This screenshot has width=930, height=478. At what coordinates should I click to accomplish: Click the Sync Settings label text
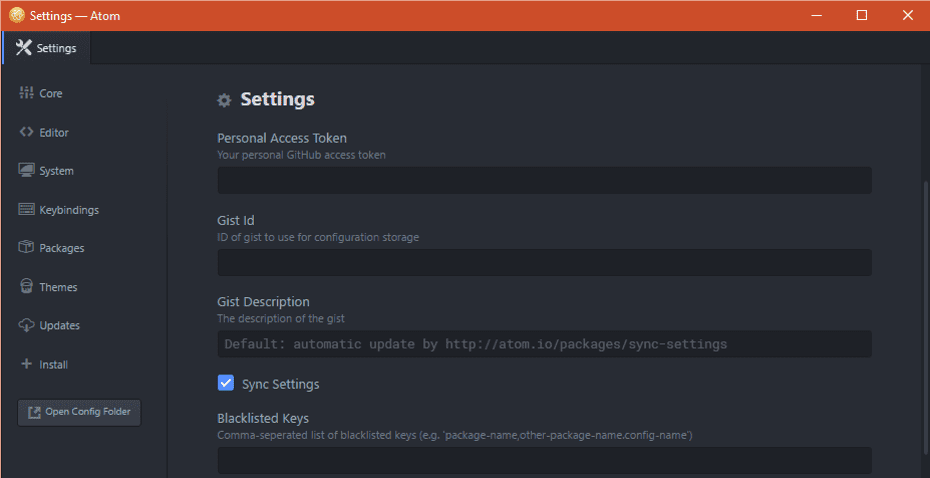[x=281, y=384]
